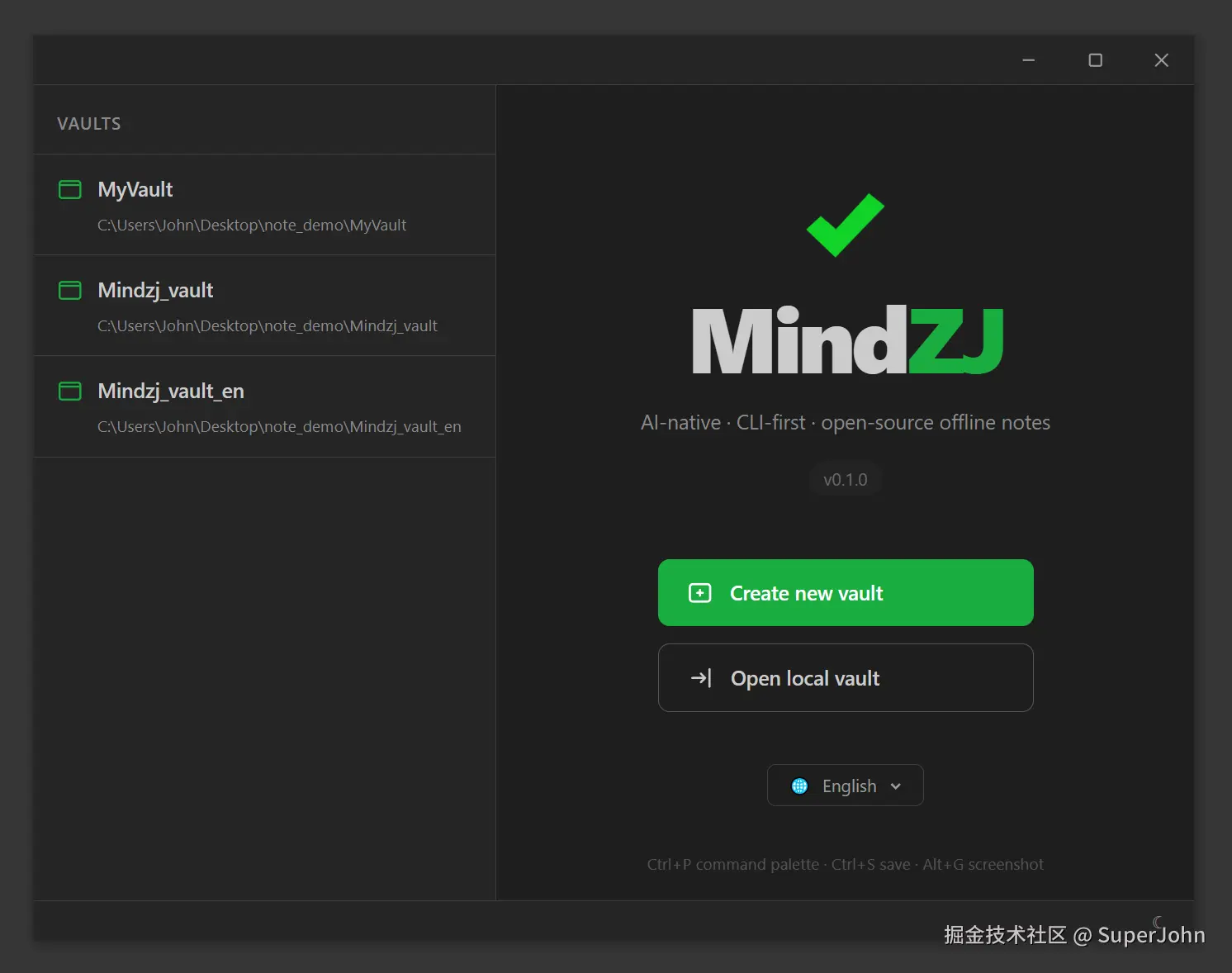Maximize the MindZJ window
Image resolution: width=1232 pixels, height=973 pixels.
pos(1095,59)
